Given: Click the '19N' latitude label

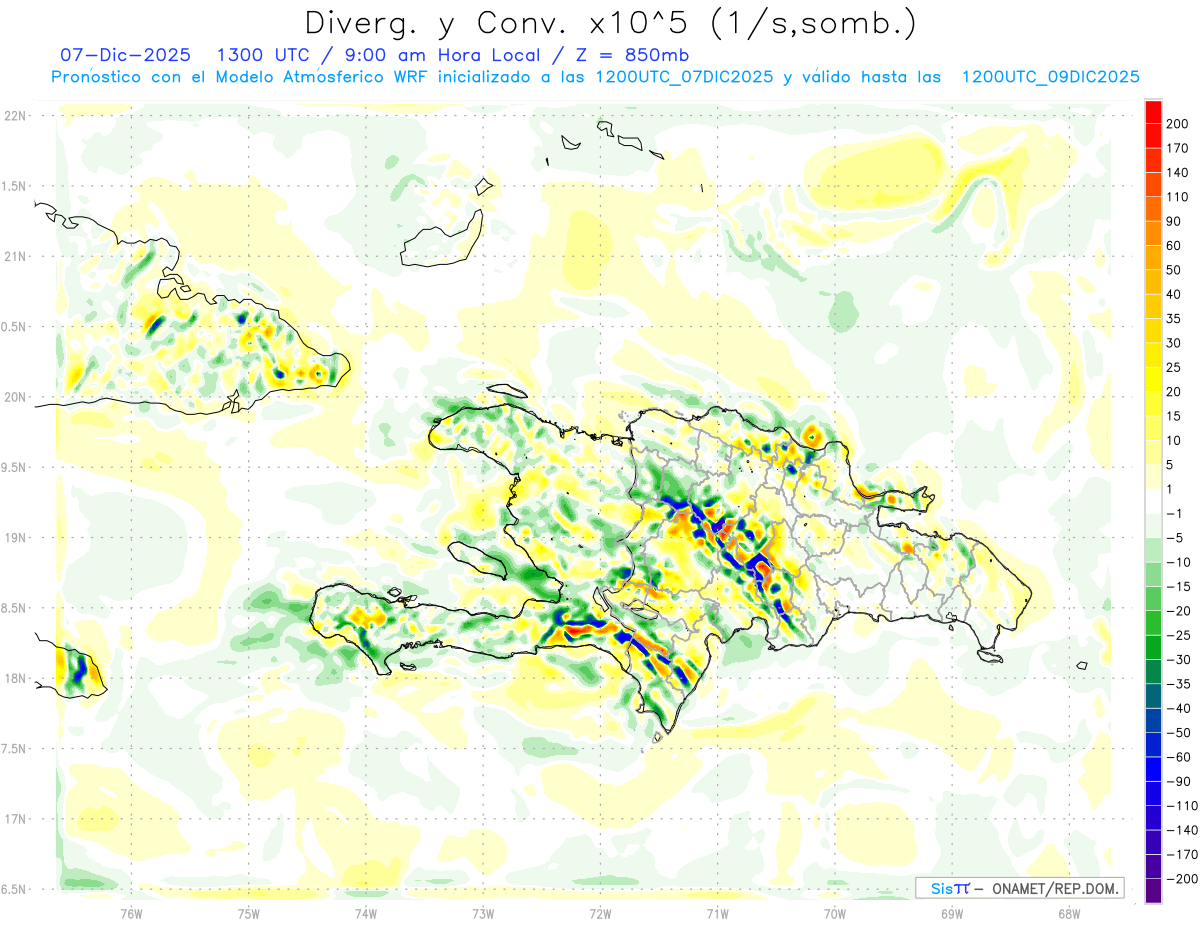Looking at the screenshot, I should tap(15, 538).
